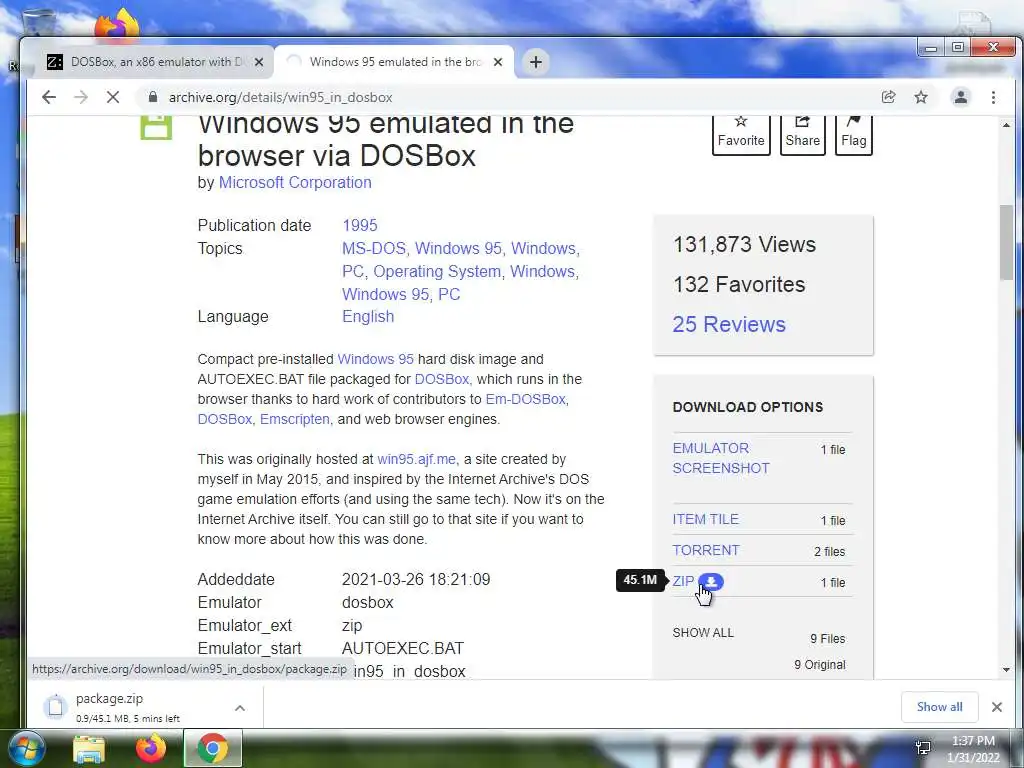
Task: Open the 1995 publication date link
Action: click(360, 225)
